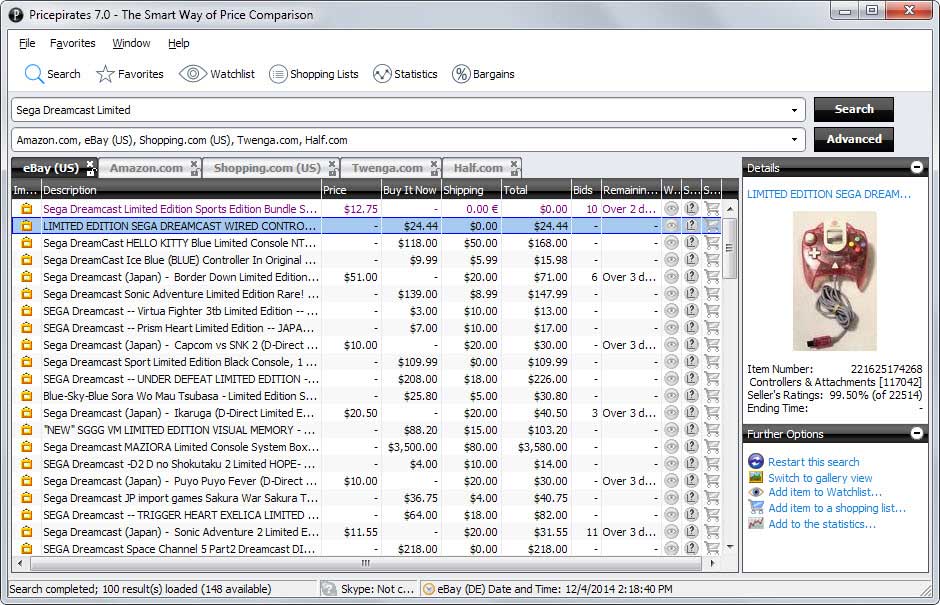Switch to the Amazon.com results tab
The height and width of the screenshot is (605, 940).
pyautogui.click(x=146, y=168)
